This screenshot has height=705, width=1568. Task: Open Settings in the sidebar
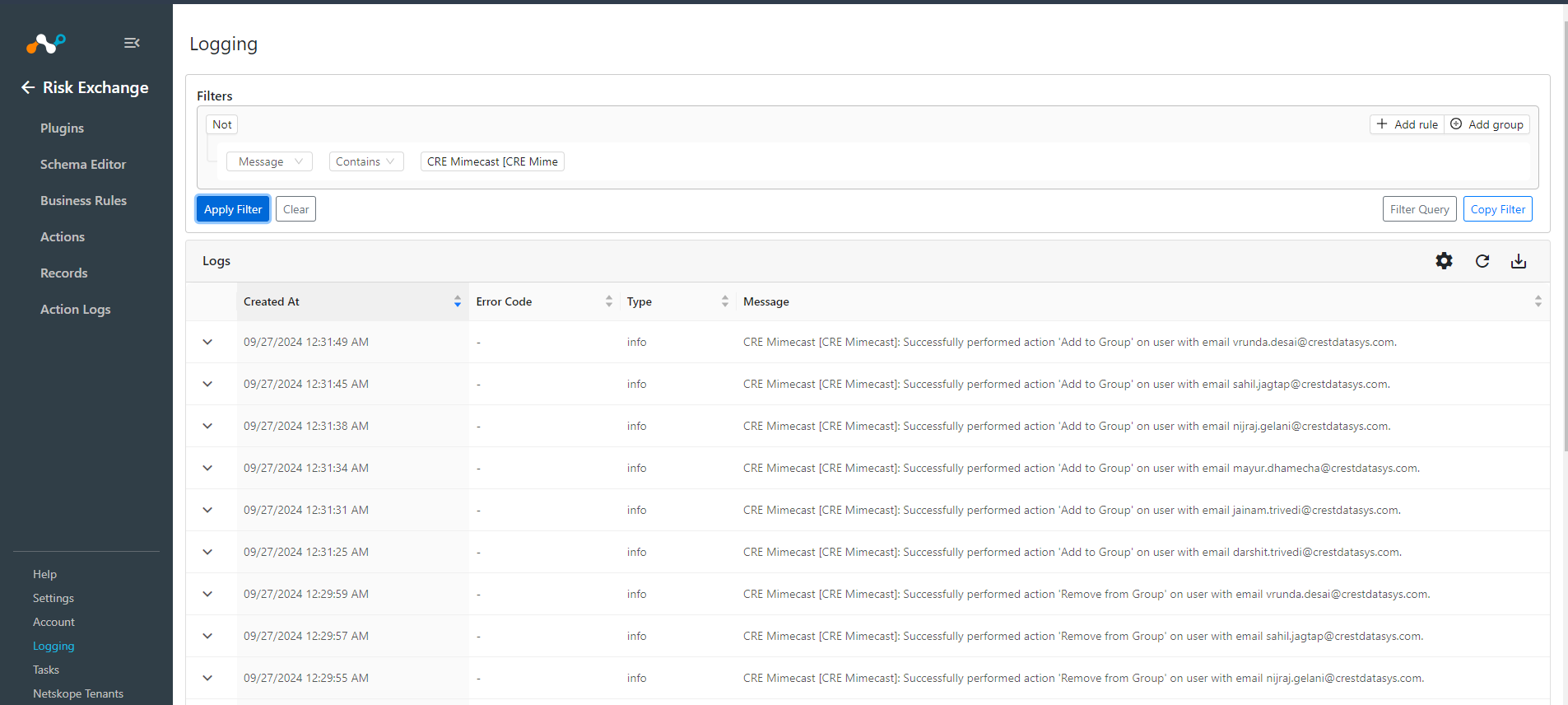pos(54,598)
